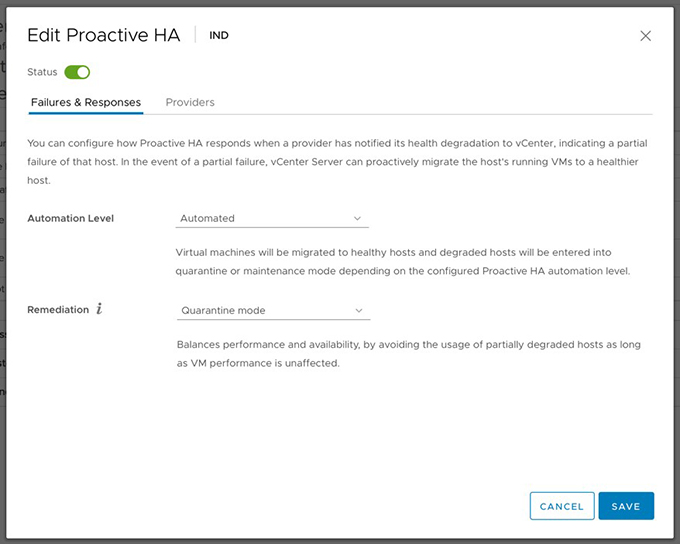Click the Edit Proactive HA title
The width and height of the screenshot is (680, 544).
[104, 35]
